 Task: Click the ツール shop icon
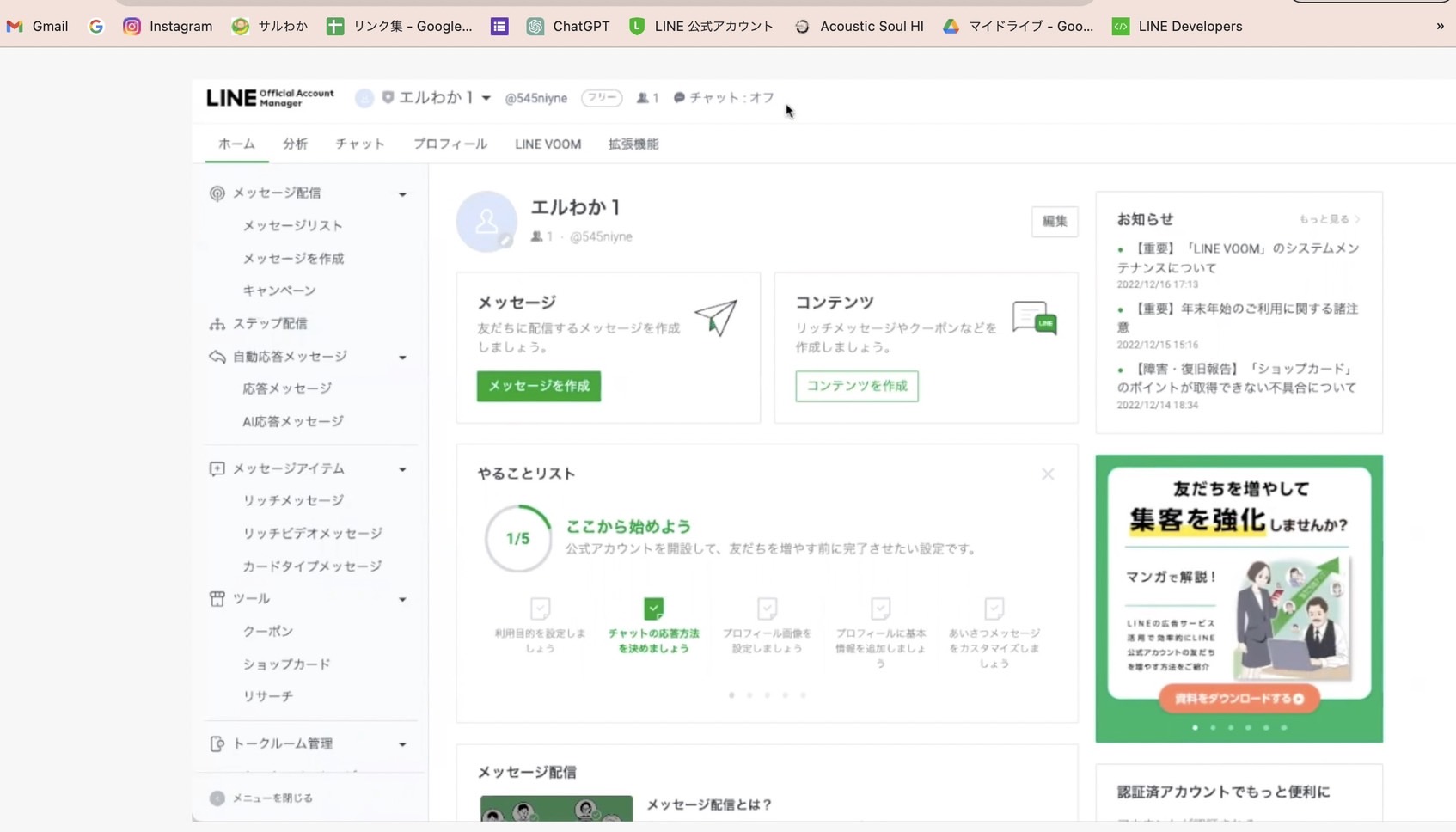tap(217, 598)
